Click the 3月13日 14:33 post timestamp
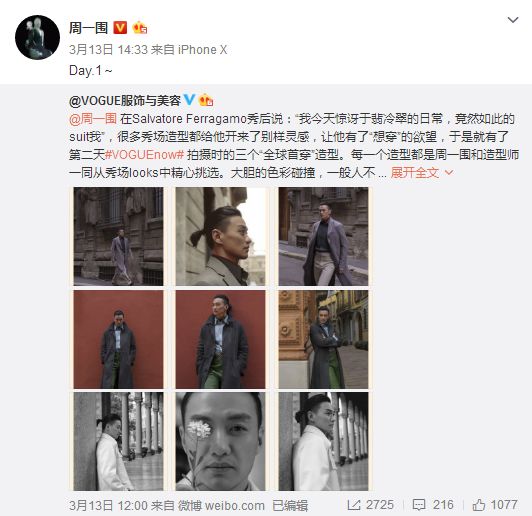Image resolution: width=532 pixels, height=516 pixels. coord(108,50)
